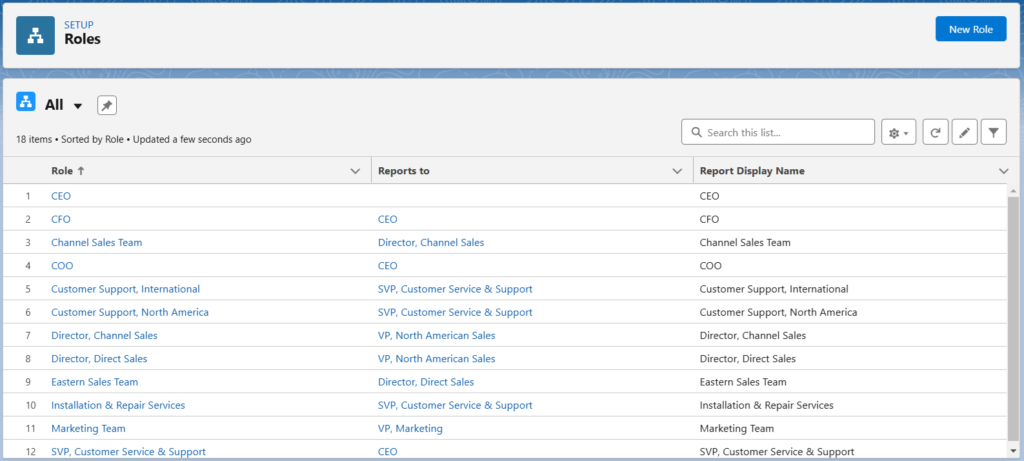Click VP, North American Sales in row 8
Screen dimensions: 1024x461
436,358
